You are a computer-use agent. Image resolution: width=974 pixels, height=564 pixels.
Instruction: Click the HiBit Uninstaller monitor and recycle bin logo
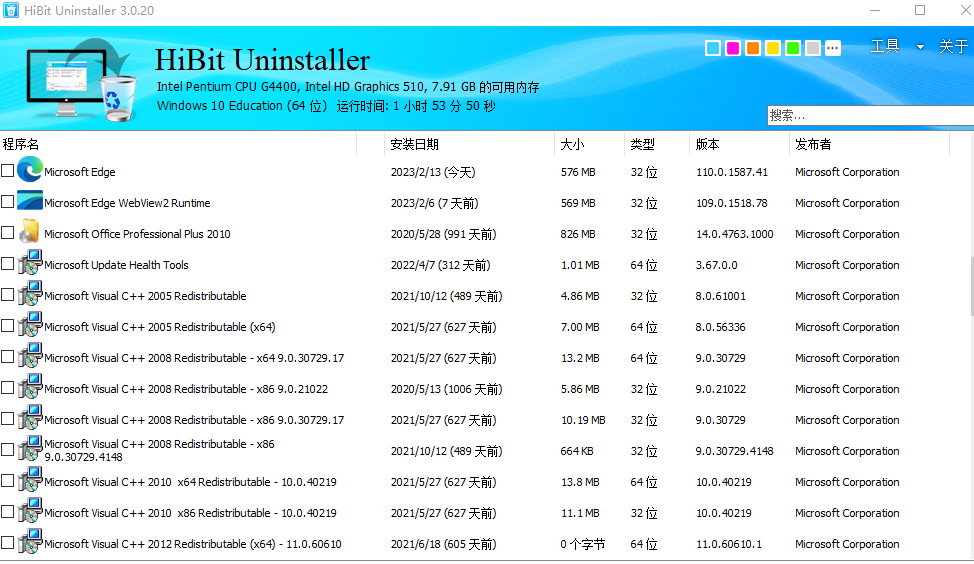click(81, 81)
